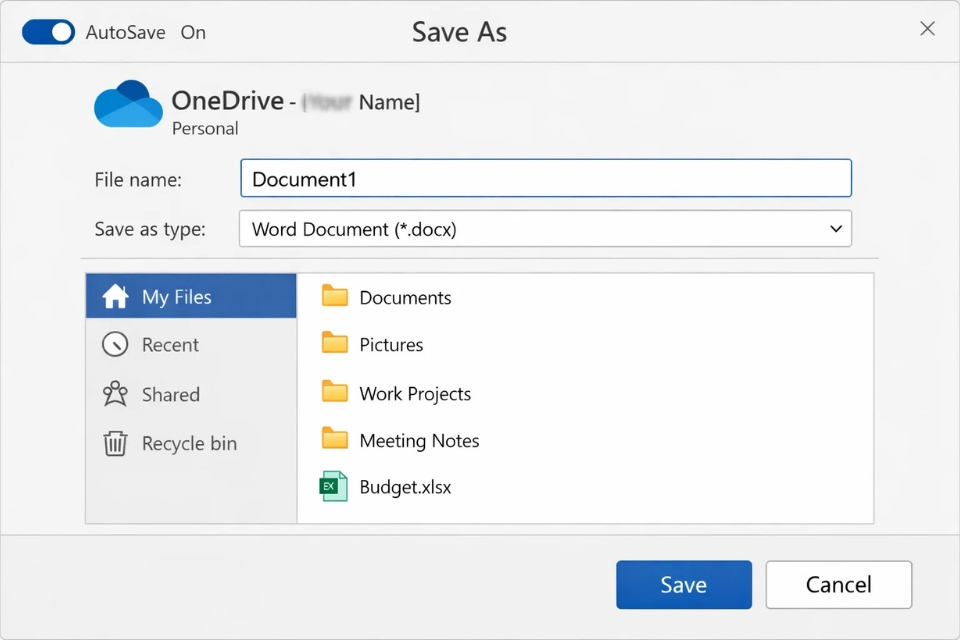The height and width of the screenshot is (640, 960).
Task: Click inside the File name field
Action: tap(545, 178)
